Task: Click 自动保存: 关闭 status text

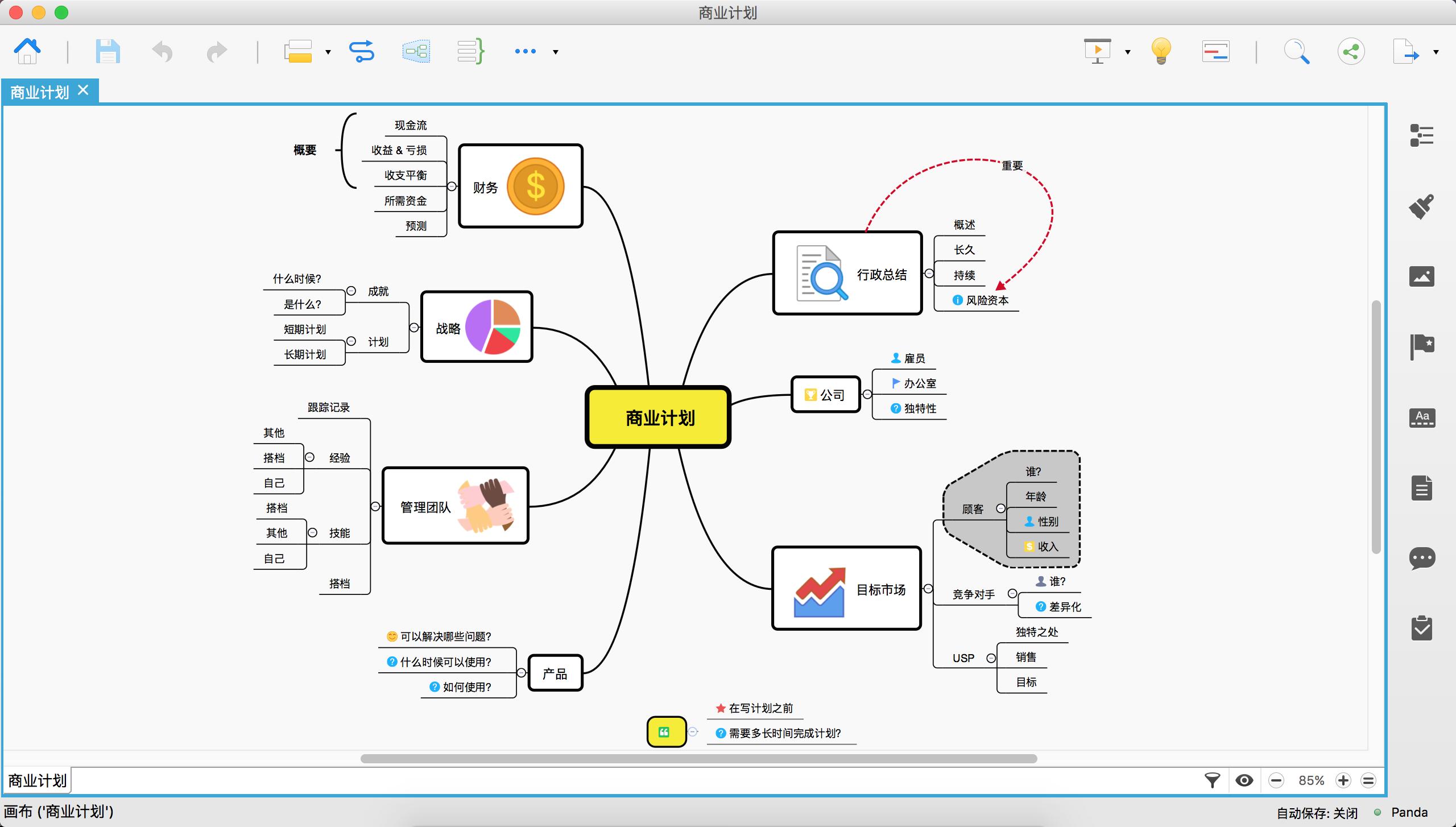Action: [x=1317, y=813]
